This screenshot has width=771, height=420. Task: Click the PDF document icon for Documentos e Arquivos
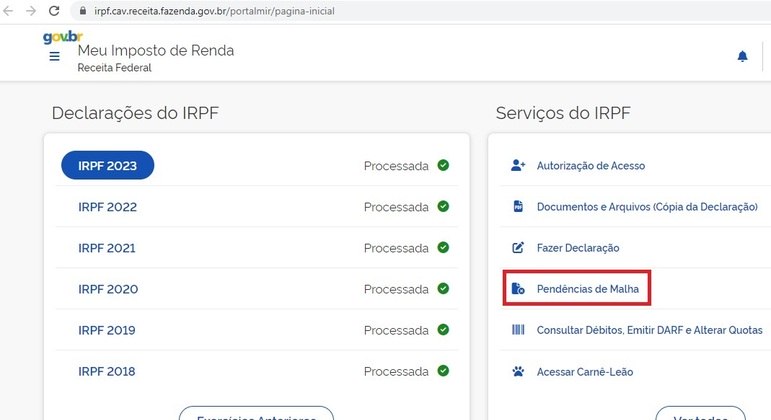point(518,206)
